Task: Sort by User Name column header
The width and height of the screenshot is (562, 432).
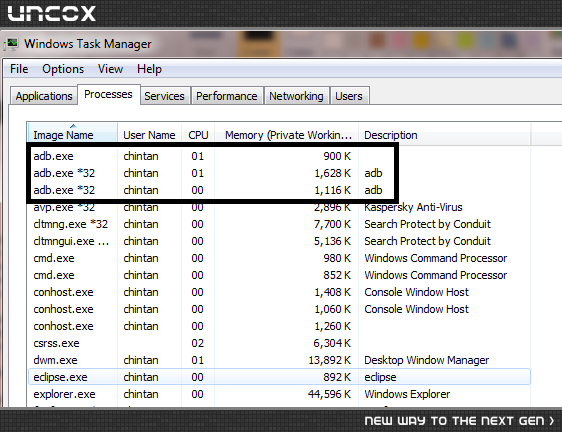Action: click(x=149, y=135)
